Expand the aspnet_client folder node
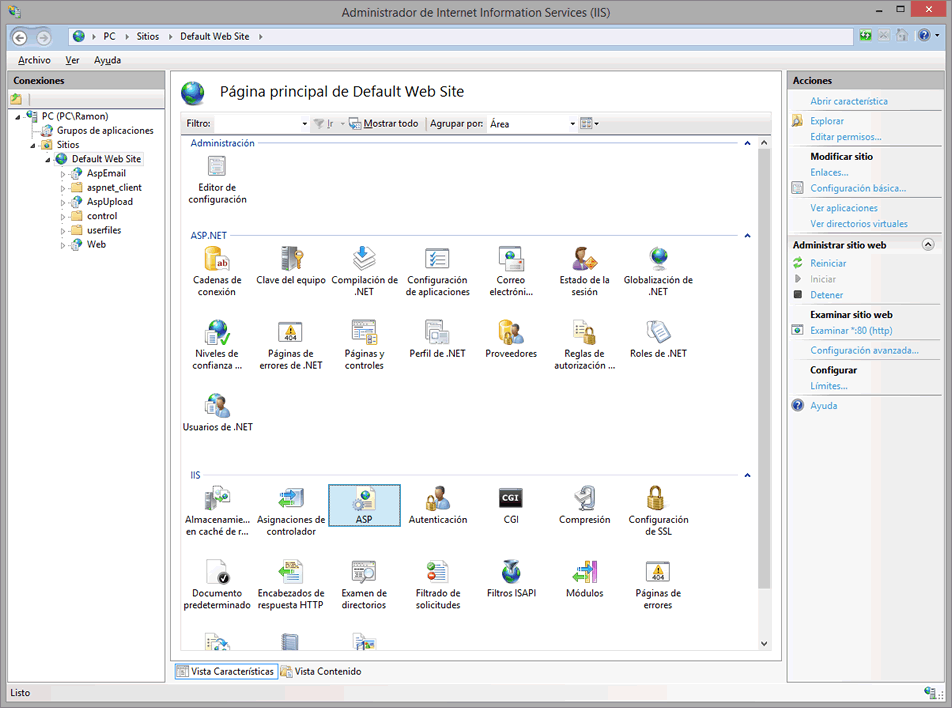The image size is (952, 708). [63, 188]
